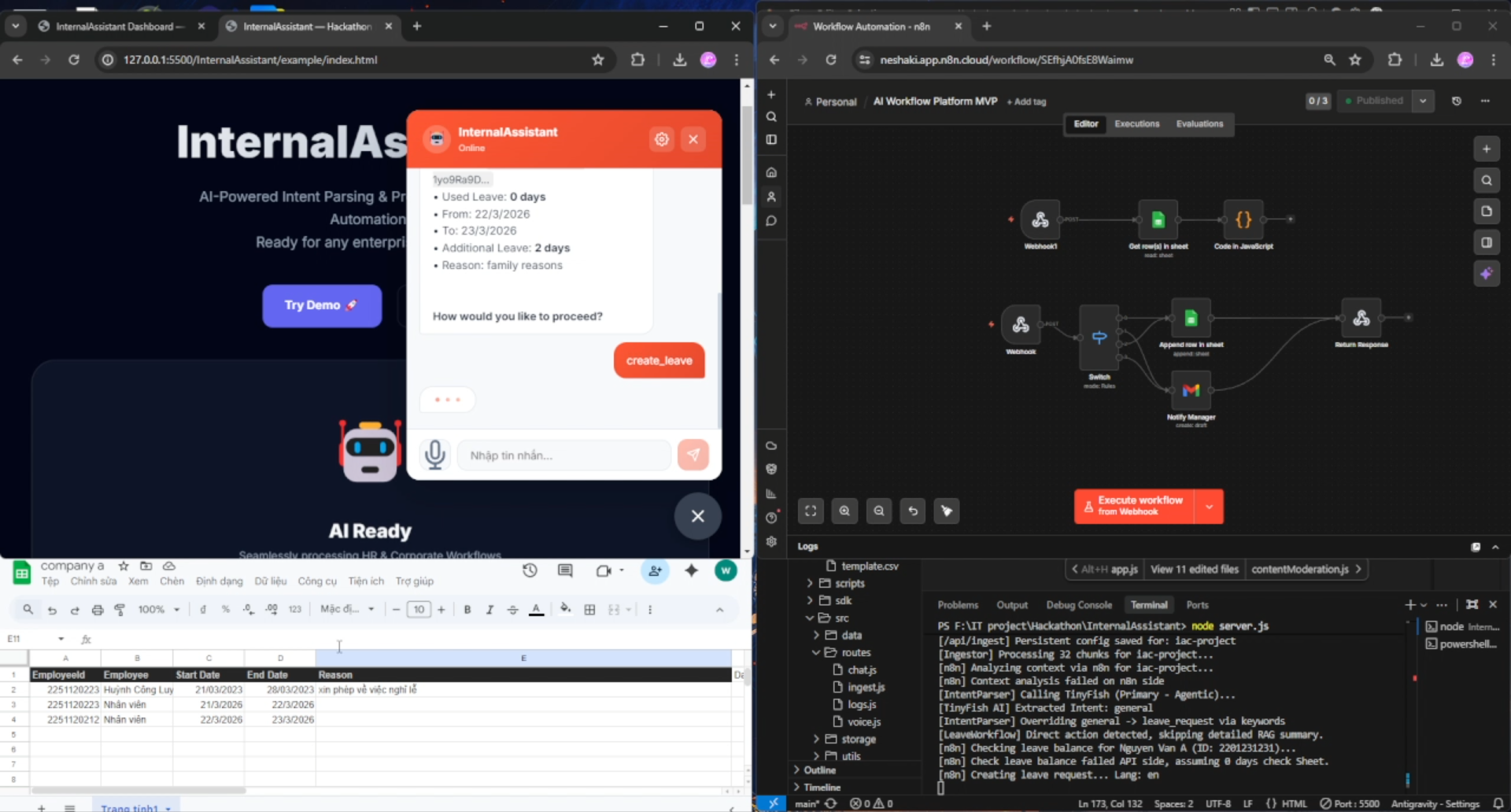Open the Problems tab in VS Code panel
The width and height of the screenshot is (1511, 812).
958,604
